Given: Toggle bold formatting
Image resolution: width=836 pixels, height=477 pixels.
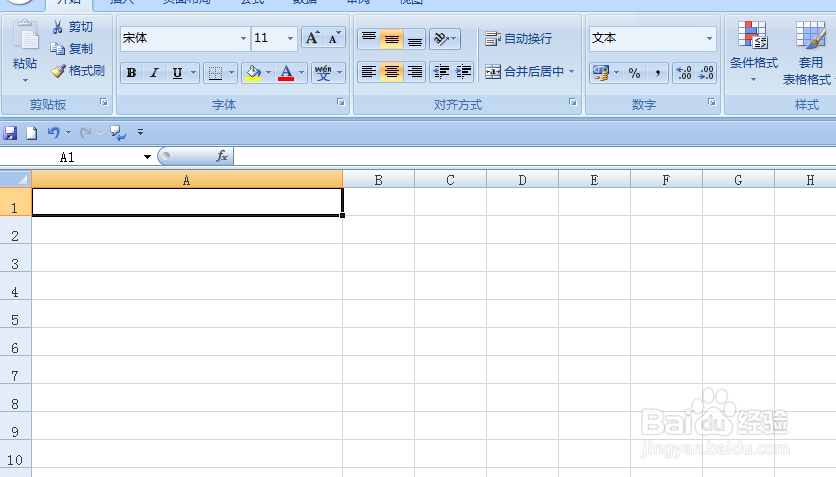Looking at the screenshot, I should 132,73.
